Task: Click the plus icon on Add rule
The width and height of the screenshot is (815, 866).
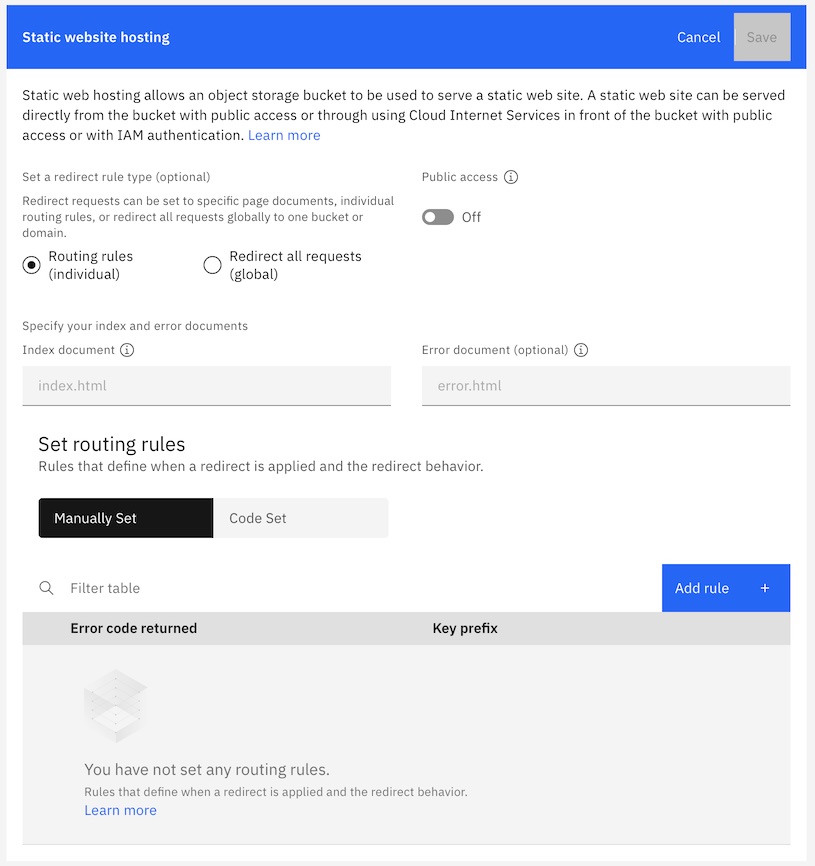Action: pos(765,588)
